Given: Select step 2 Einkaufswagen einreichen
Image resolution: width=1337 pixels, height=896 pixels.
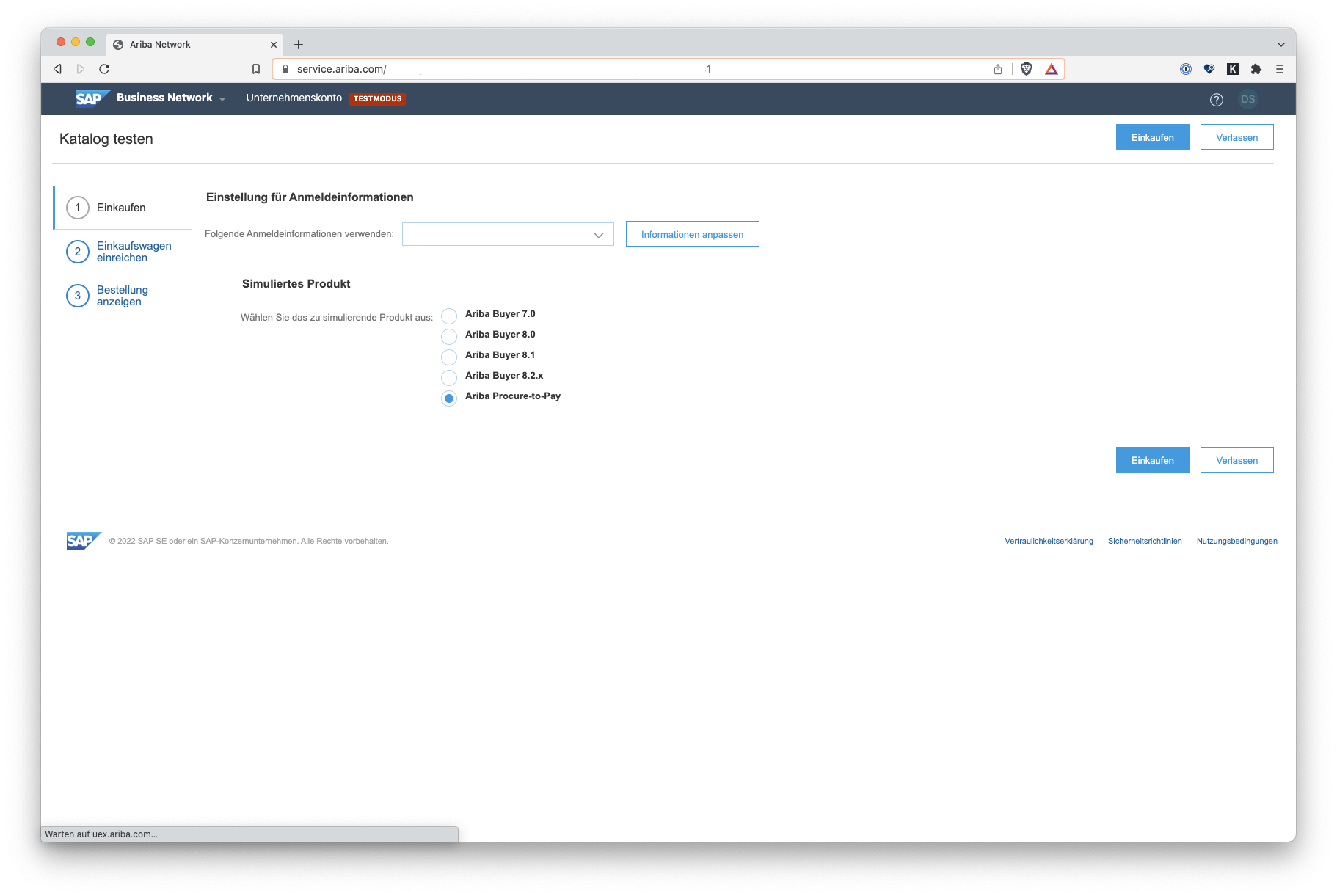Looking at the screenshot, I should pos(123,252).
